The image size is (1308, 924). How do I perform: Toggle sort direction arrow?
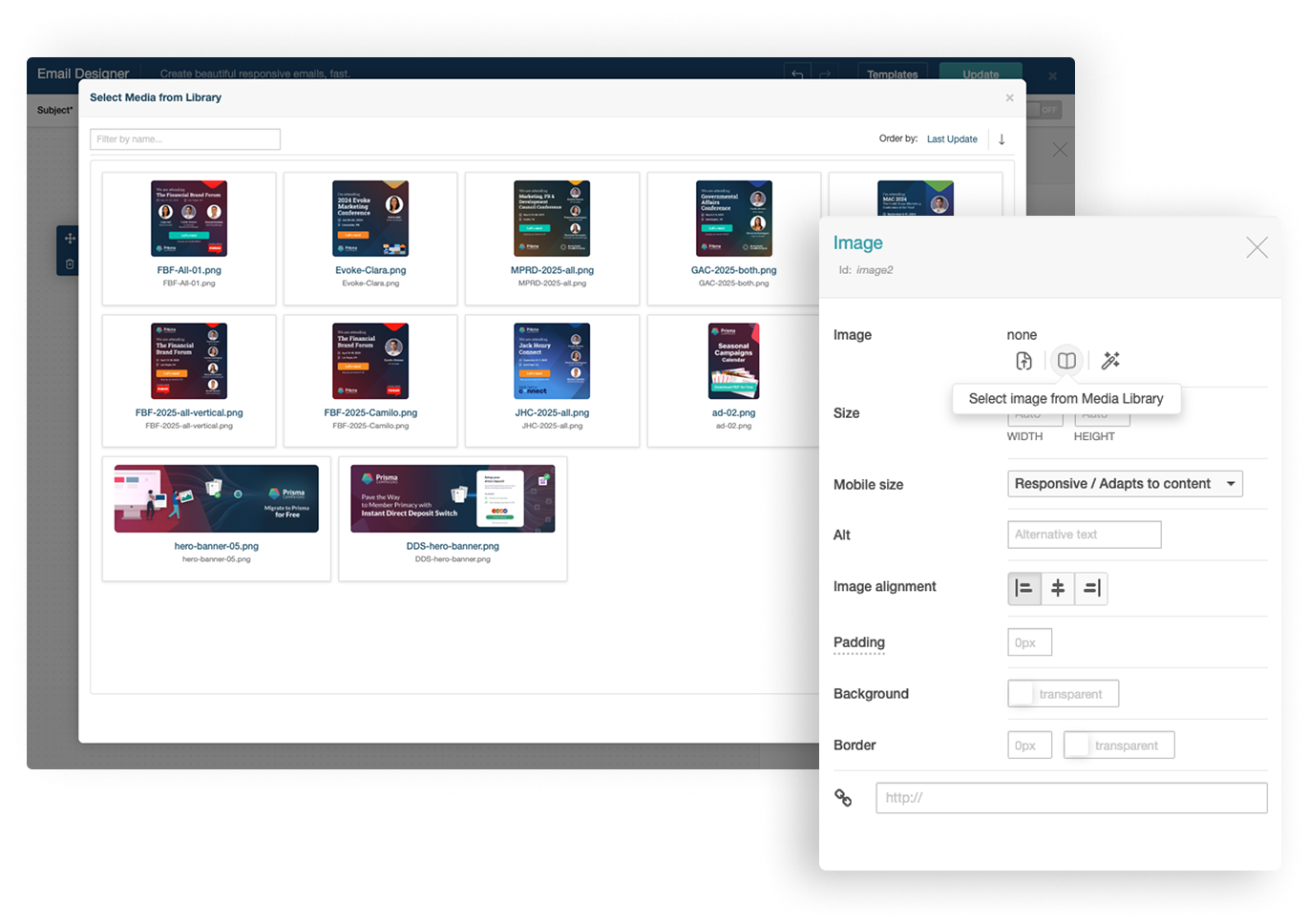point(1002,139)
